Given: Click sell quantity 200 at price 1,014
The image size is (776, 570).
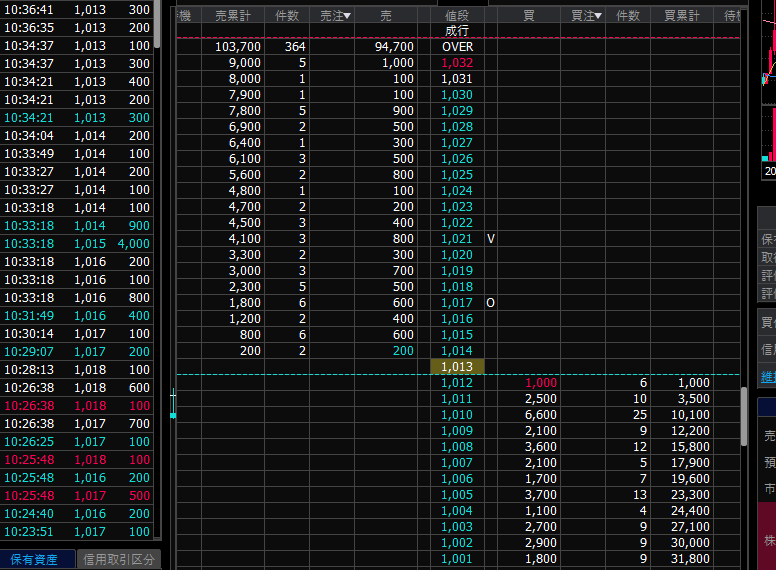Looking at the screenshot, I should 403,351.
